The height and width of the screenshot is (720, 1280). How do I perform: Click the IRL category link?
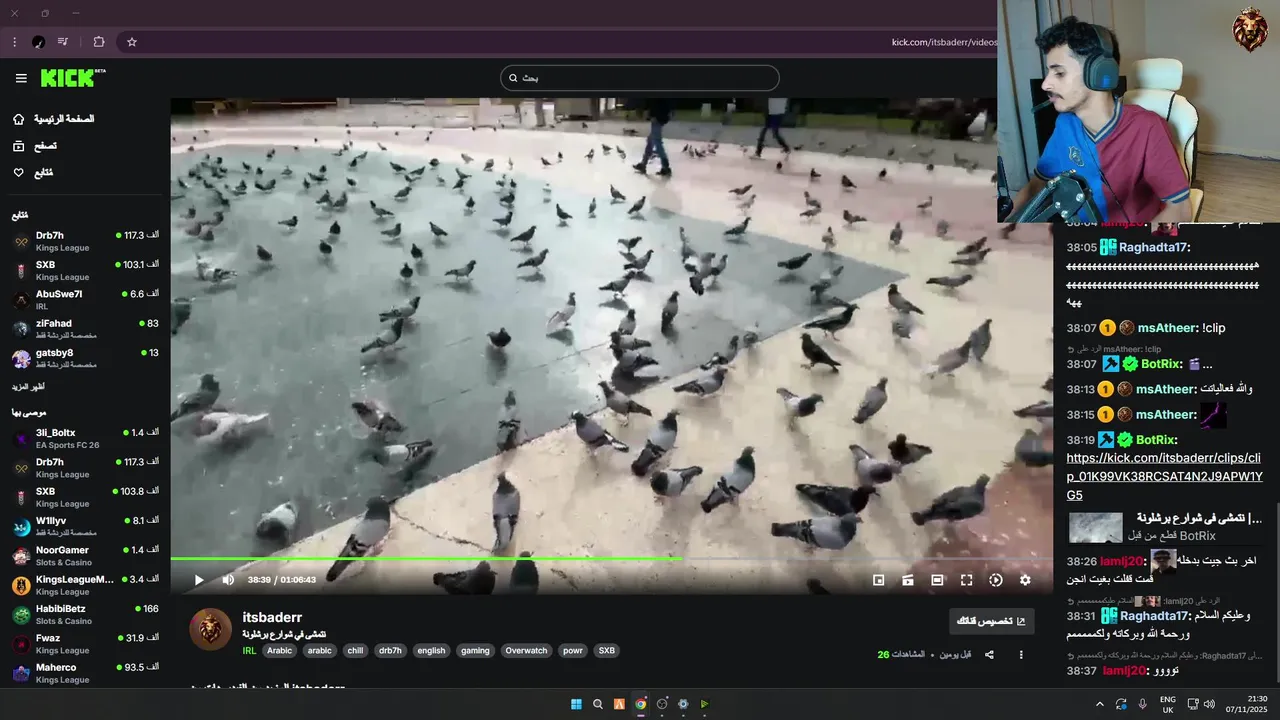click(x=249, y=651)
